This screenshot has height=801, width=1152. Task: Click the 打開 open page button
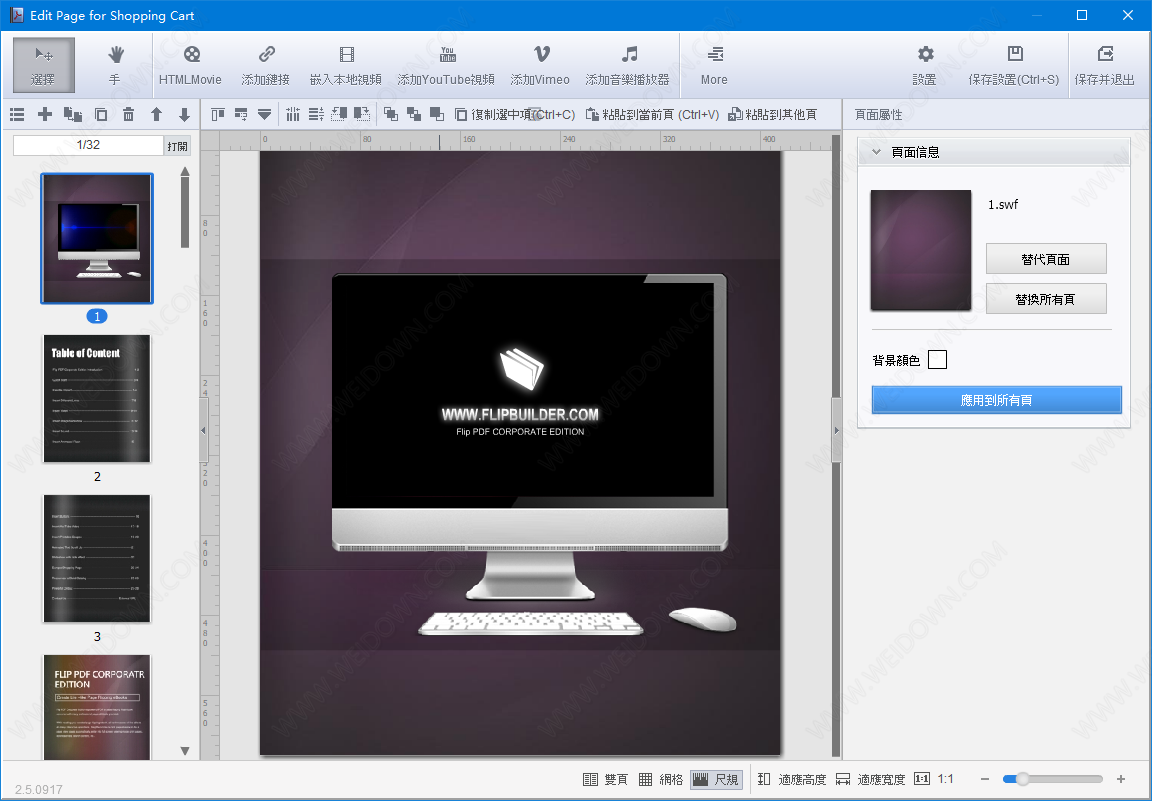point(177,146)
